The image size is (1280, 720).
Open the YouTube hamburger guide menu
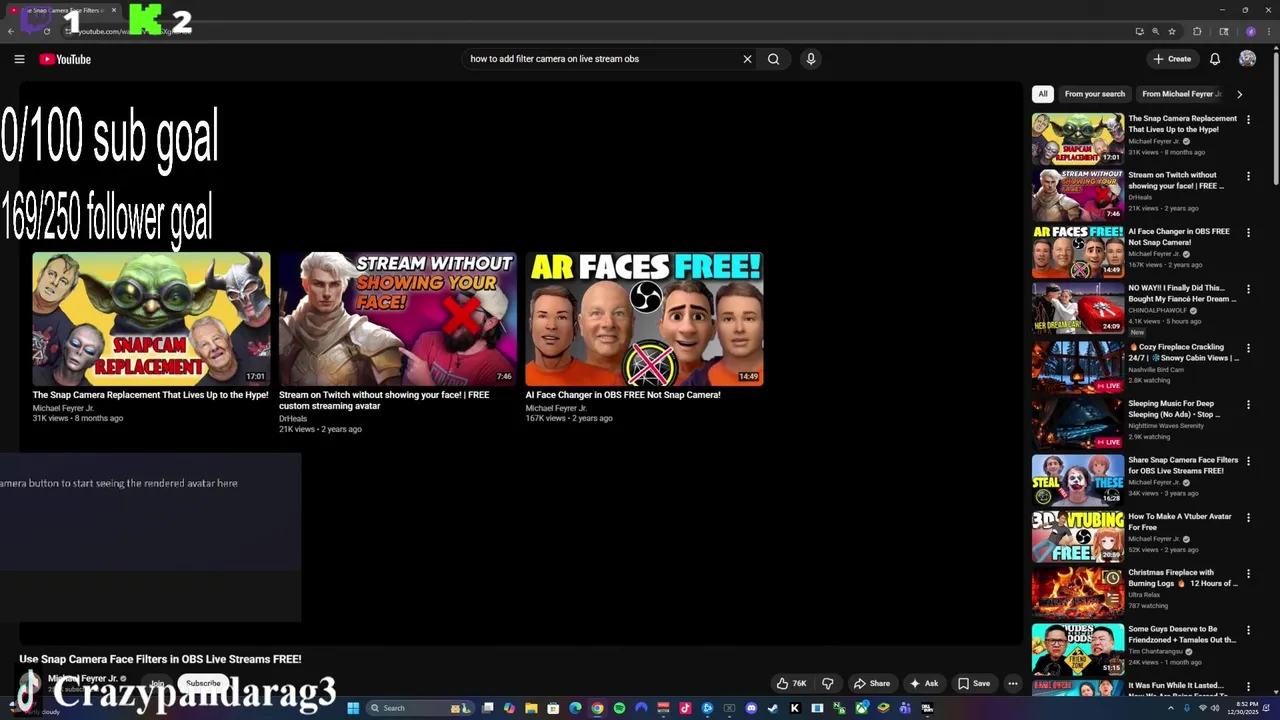point(19,59)
